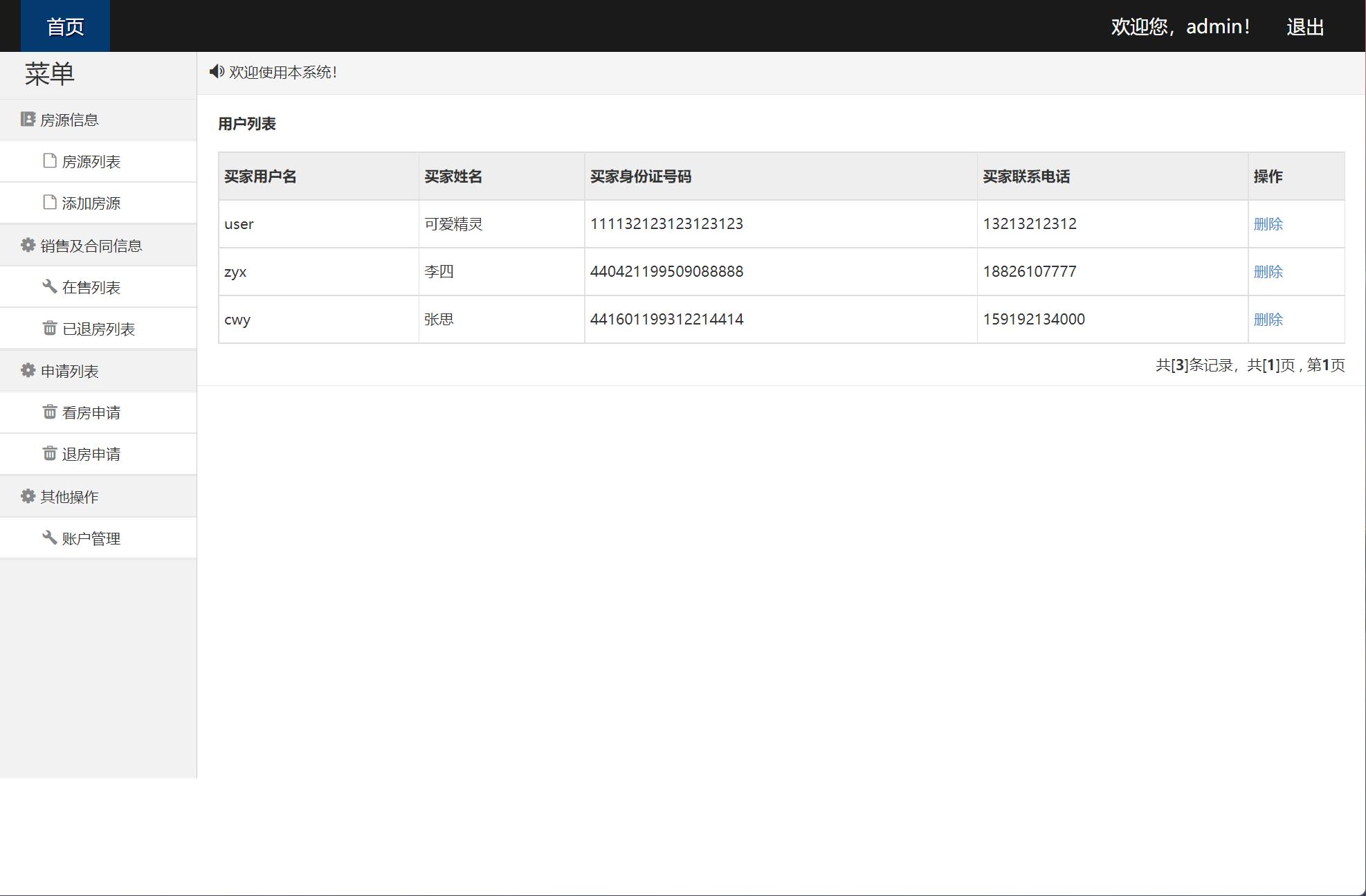Open the 首页 tab in top bar
This screenshot has height=896, width=1366.
[x=65, y=26]
